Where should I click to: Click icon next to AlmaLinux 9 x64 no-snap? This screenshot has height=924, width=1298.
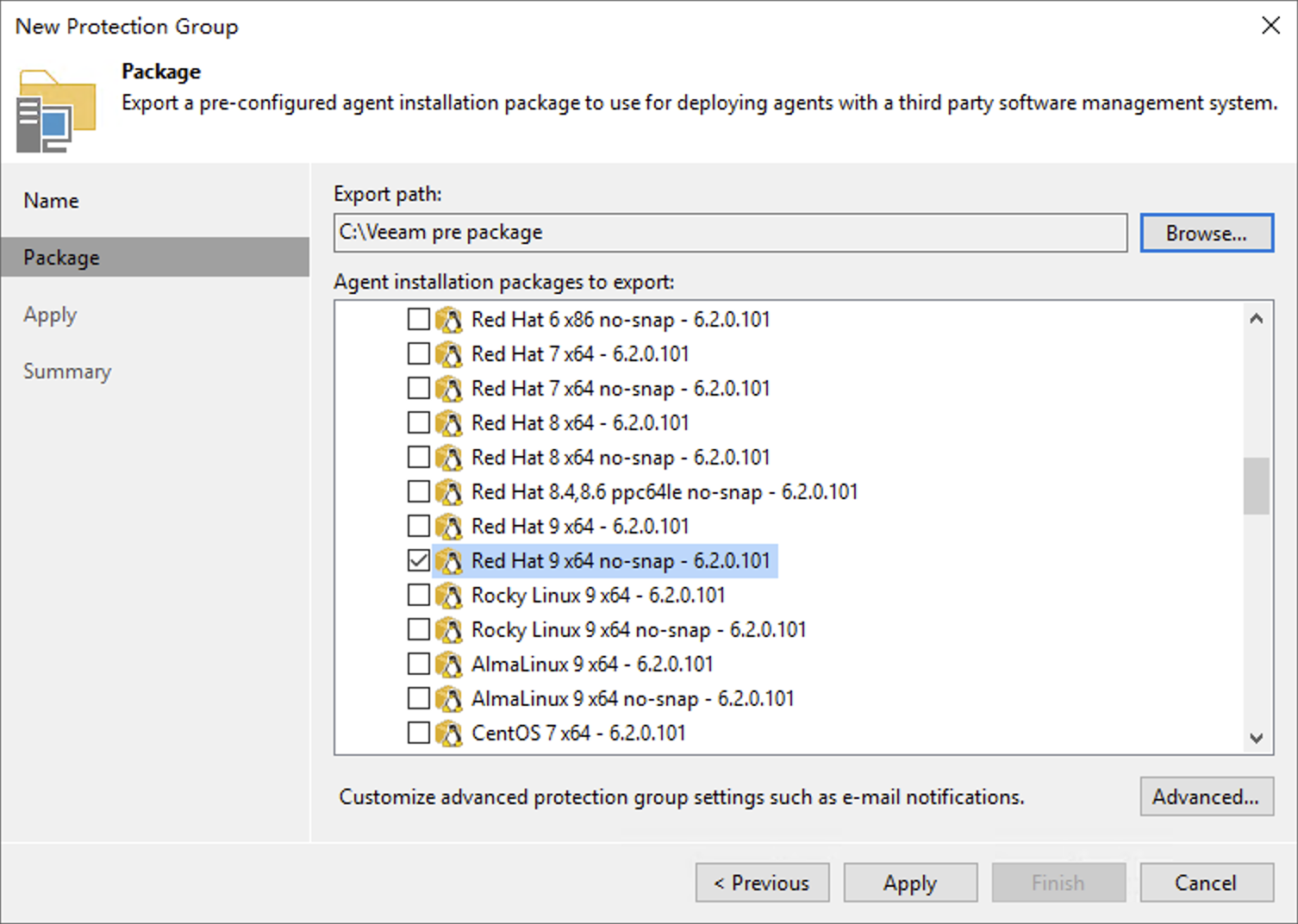(x=449, y=699)
